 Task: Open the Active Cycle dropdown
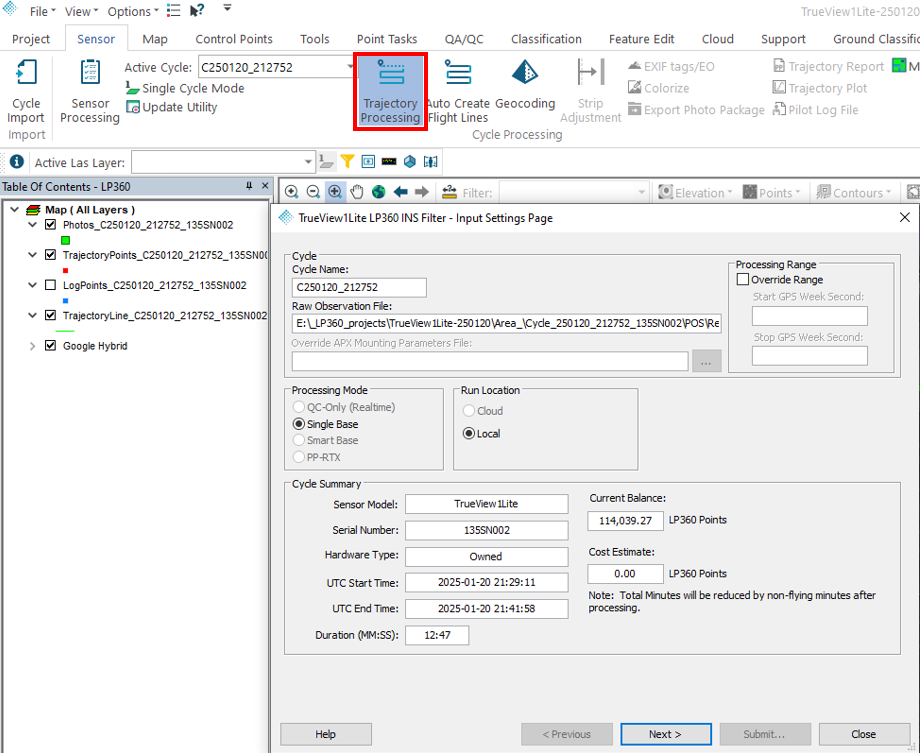(350, 66)
